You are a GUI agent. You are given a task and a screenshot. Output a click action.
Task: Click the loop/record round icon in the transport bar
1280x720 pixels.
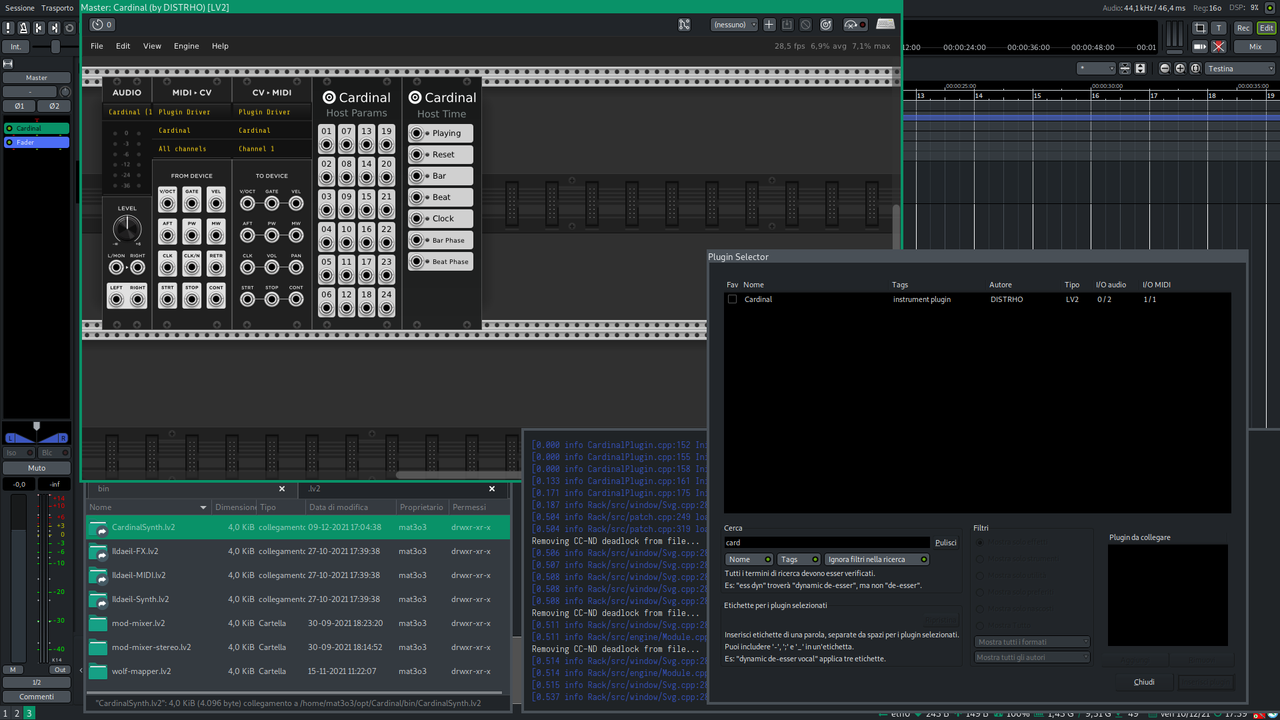pyautogui.click(x=68, y=28)
